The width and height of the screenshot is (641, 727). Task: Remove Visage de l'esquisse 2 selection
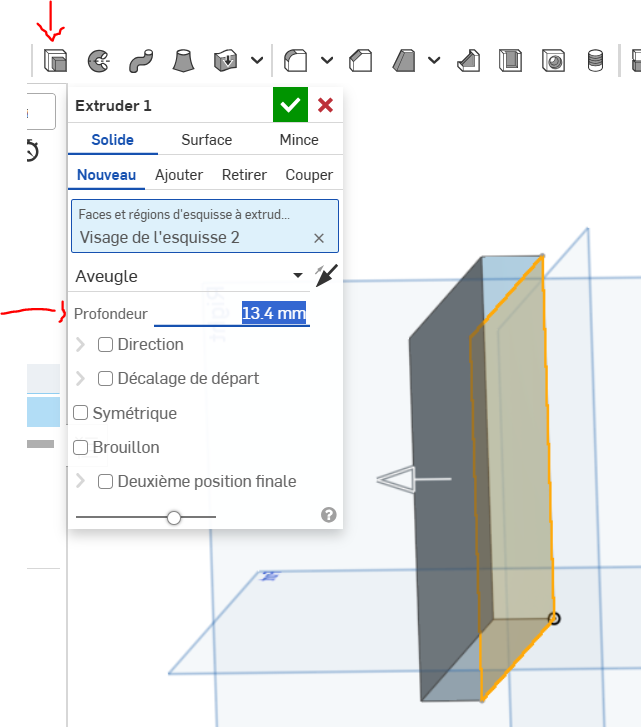318,238
